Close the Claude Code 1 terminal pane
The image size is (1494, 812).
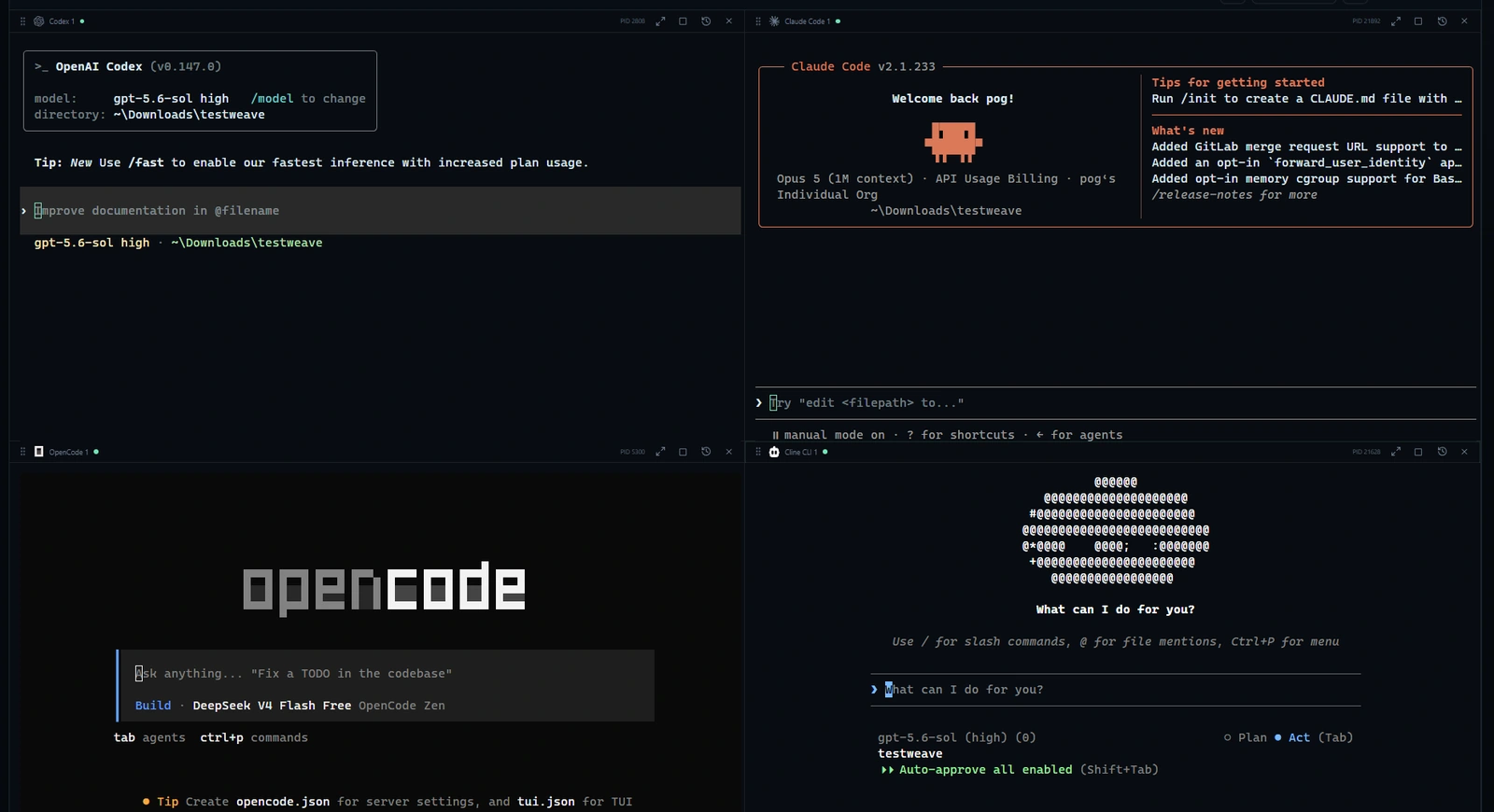[x=1464, y=21]
